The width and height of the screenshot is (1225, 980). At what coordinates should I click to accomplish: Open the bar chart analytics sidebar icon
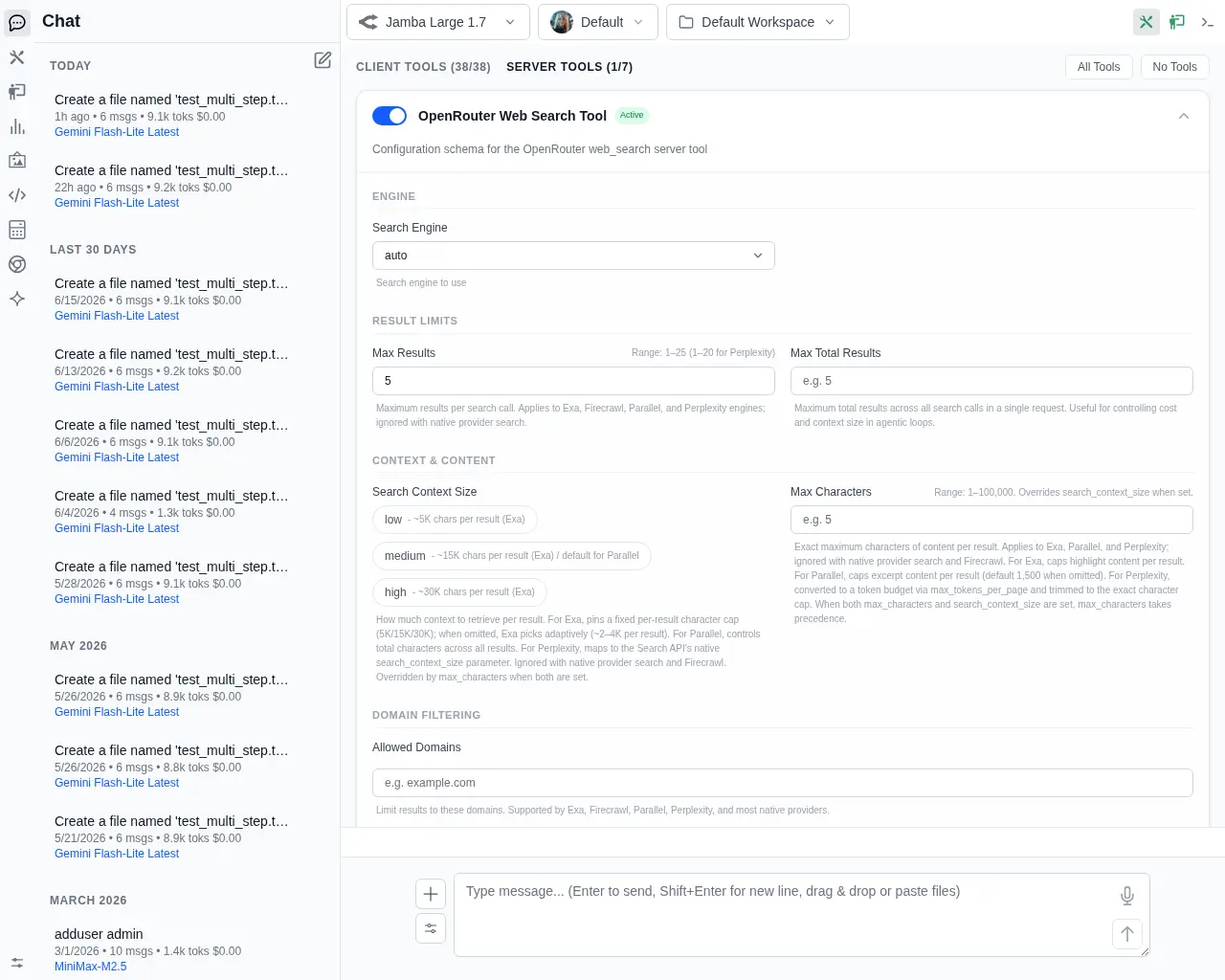(x=17, y=126)
